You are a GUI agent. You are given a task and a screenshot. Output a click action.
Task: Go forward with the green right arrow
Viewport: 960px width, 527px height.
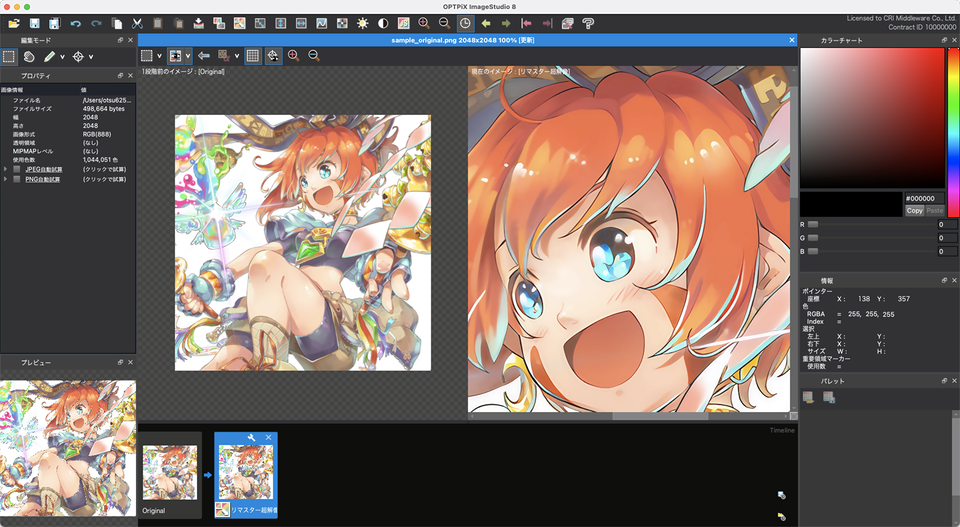click(506, 23)
